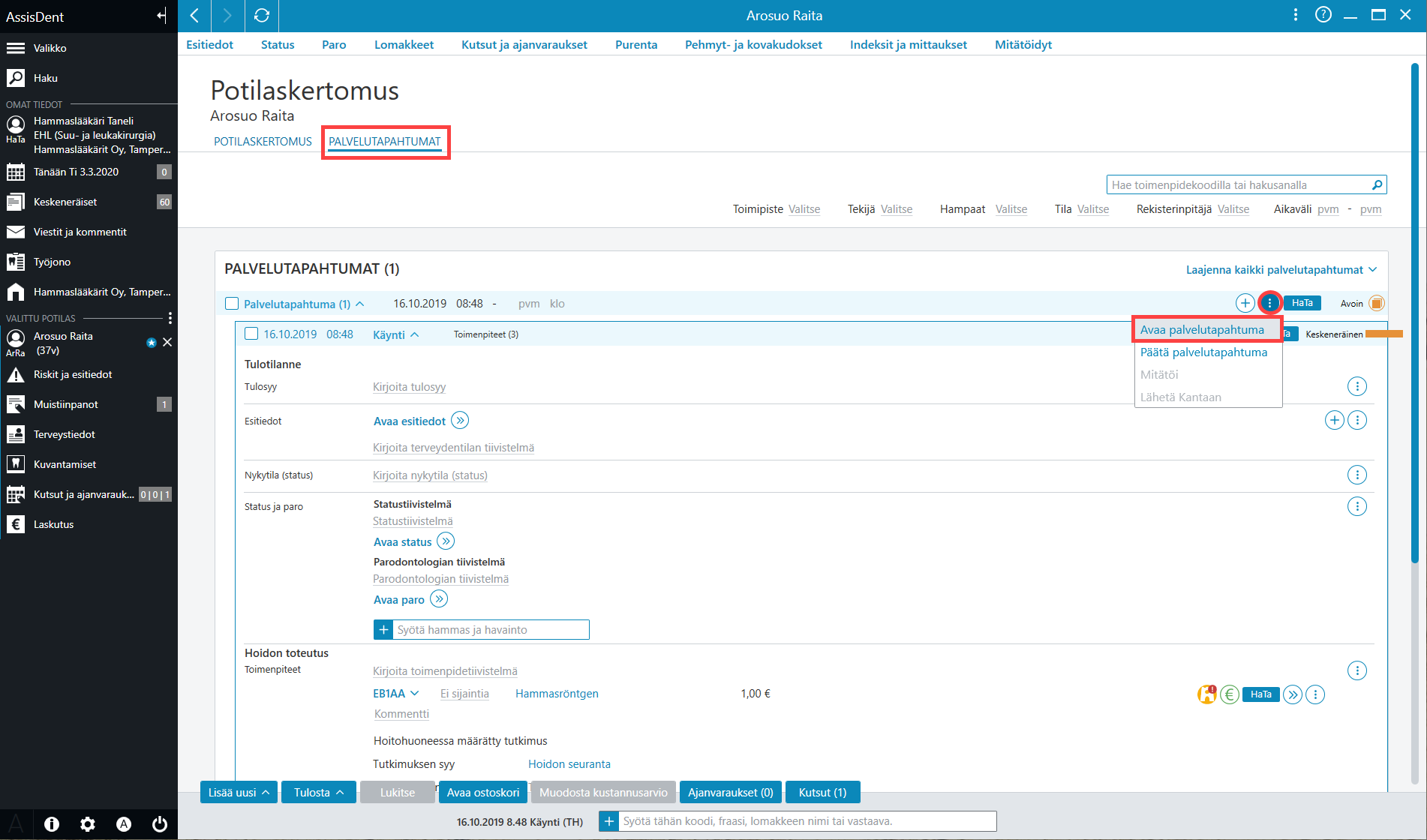This screenshot has width=1427, height=840.
Task: Toggle favorite star for Arosuo Raita
Action: [151, 343]
